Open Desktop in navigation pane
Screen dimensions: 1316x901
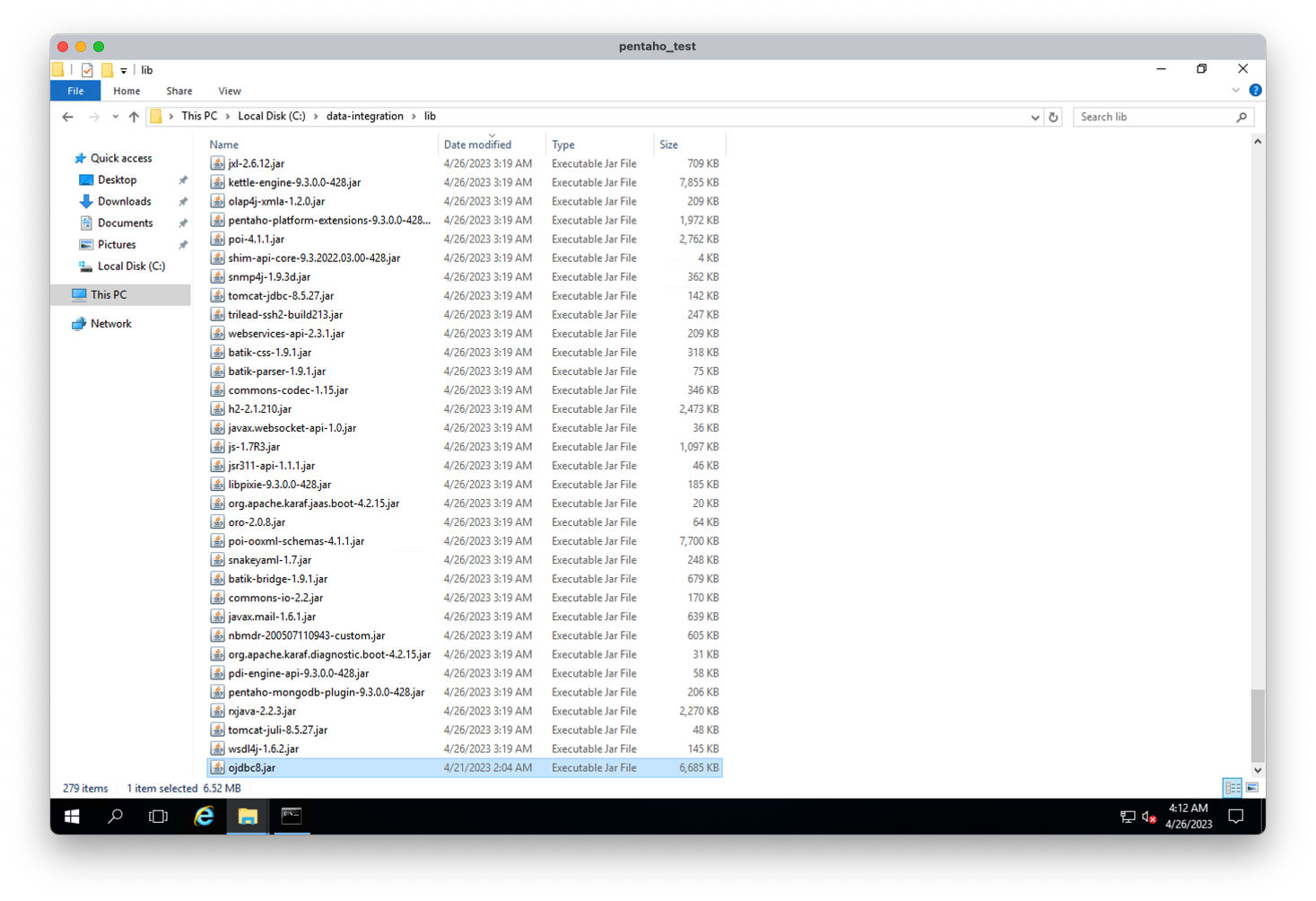point(117,179)
